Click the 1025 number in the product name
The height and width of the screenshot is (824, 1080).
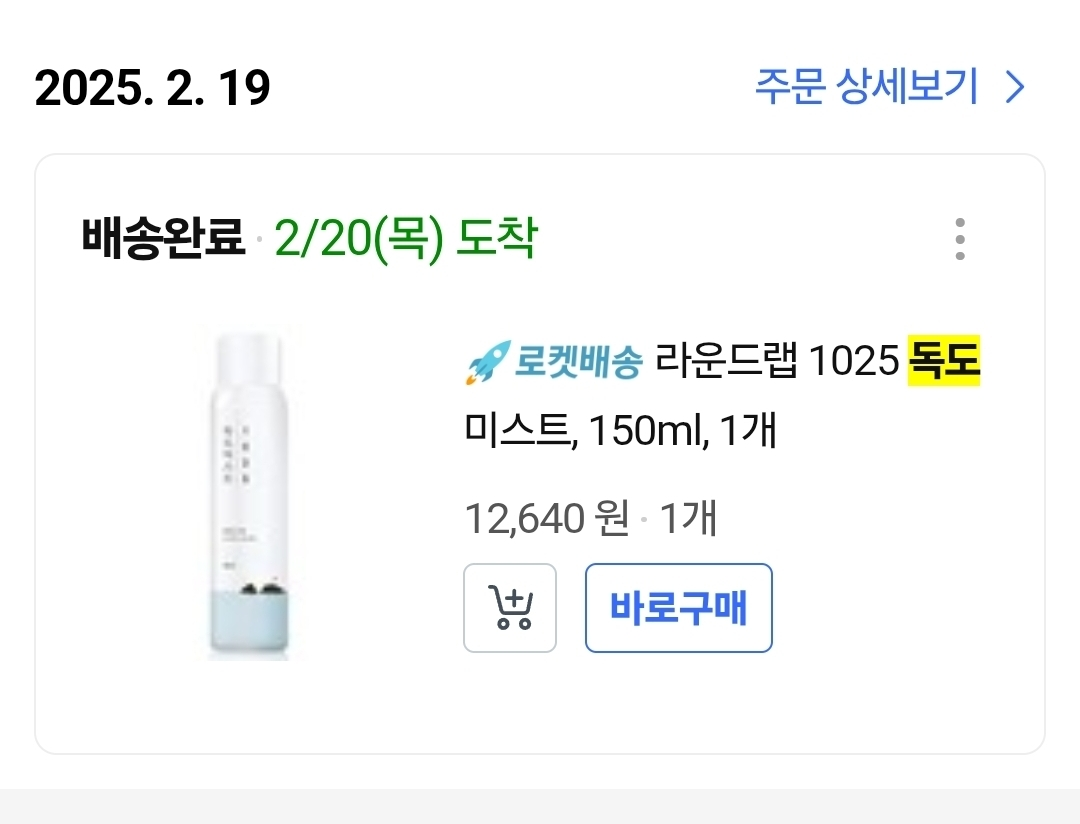click(853, 362)
